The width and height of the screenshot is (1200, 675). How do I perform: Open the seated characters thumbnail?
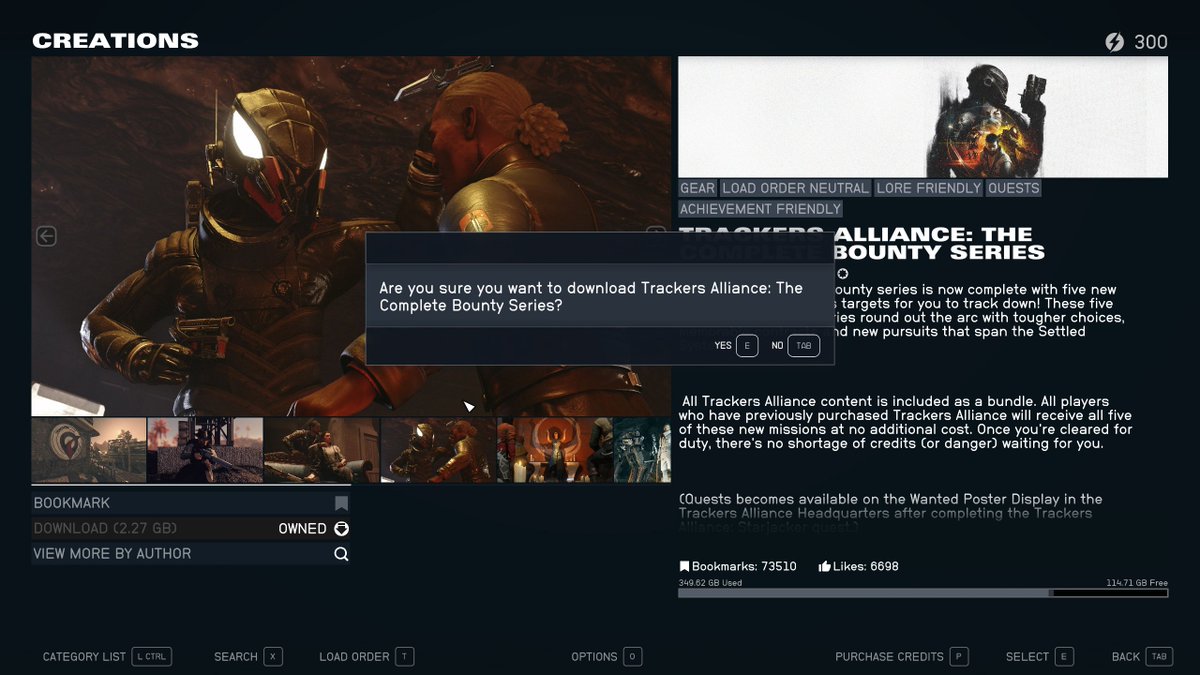click(322, 450)
